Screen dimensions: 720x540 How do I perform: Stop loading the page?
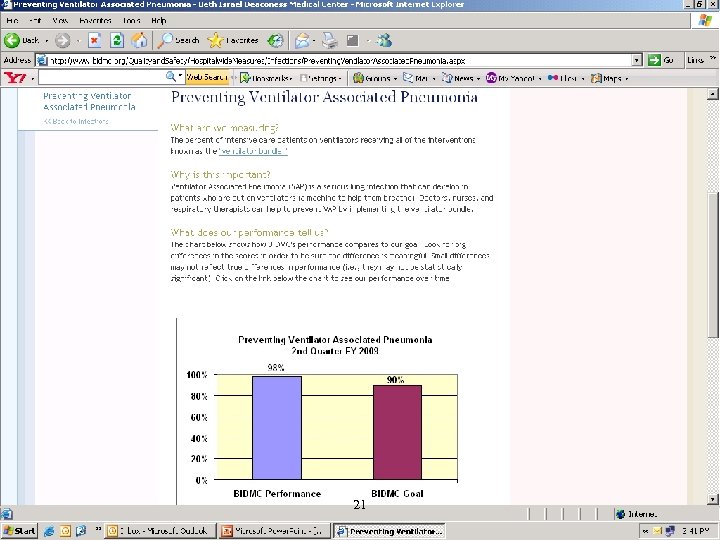click(x=95, y=40)
